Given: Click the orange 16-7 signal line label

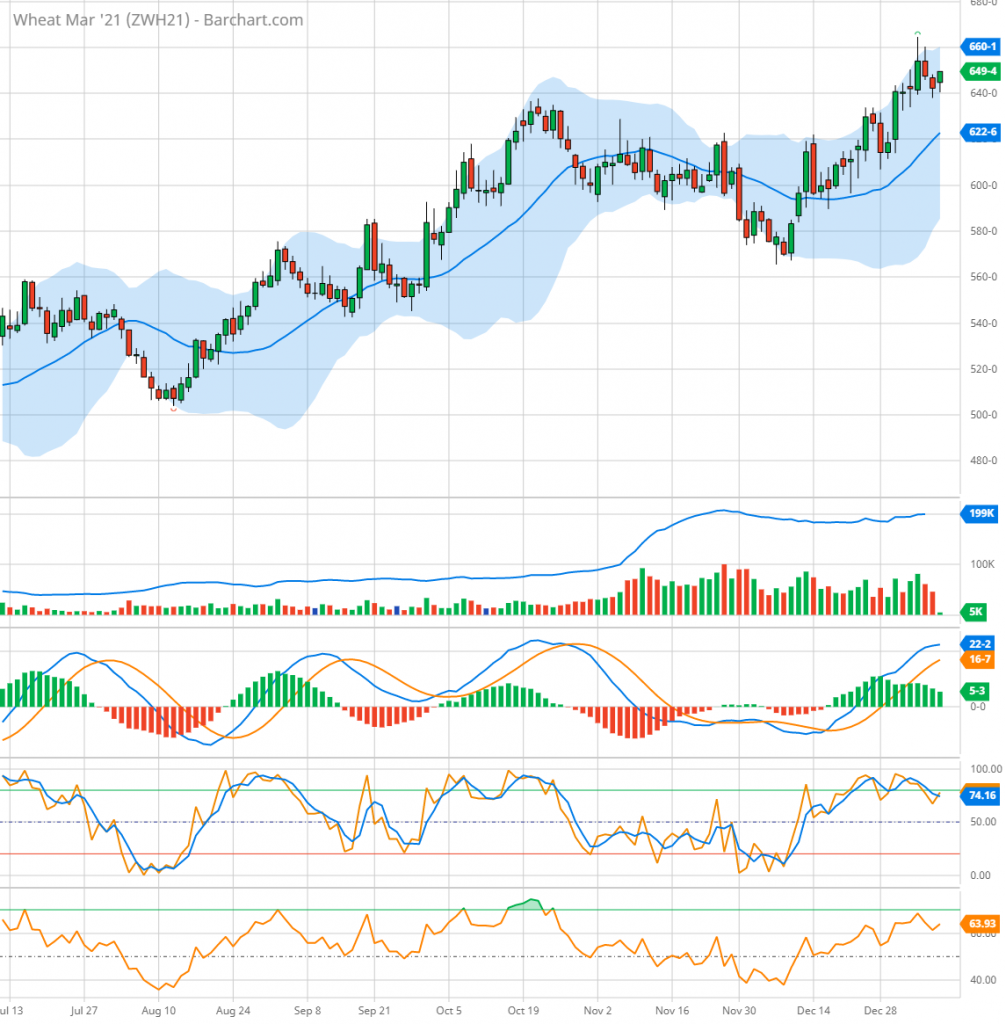Looking at the screenshot, I should coord(978,660).
